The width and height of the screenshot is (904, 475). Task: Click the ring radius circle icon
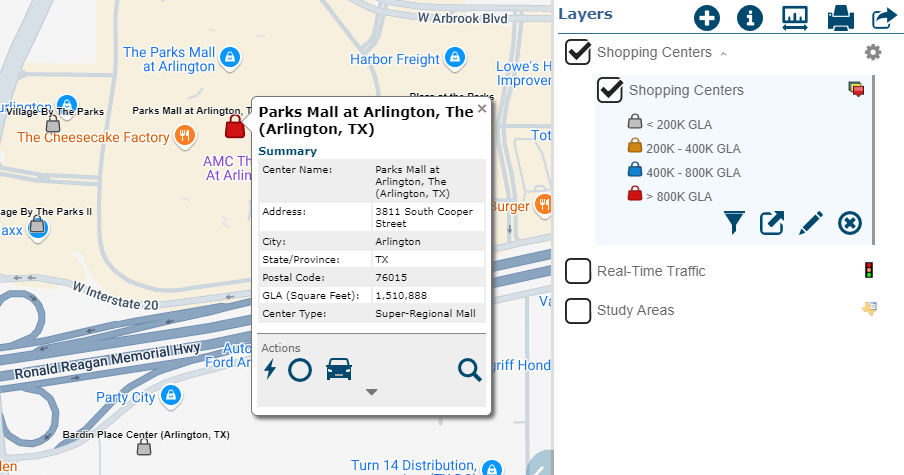300,369
